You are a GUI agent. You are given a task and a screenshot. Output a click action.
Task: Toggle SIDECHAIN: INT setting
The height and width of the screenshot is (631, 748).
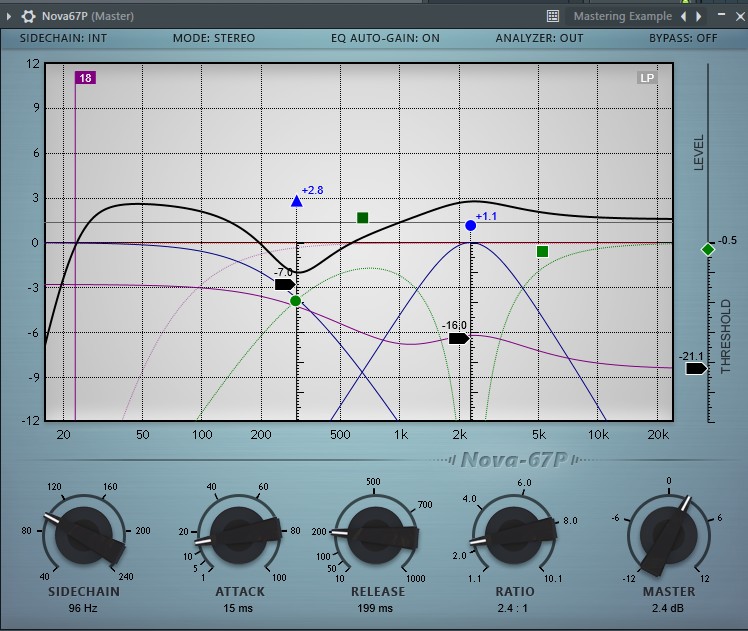(x=63, y=38)
